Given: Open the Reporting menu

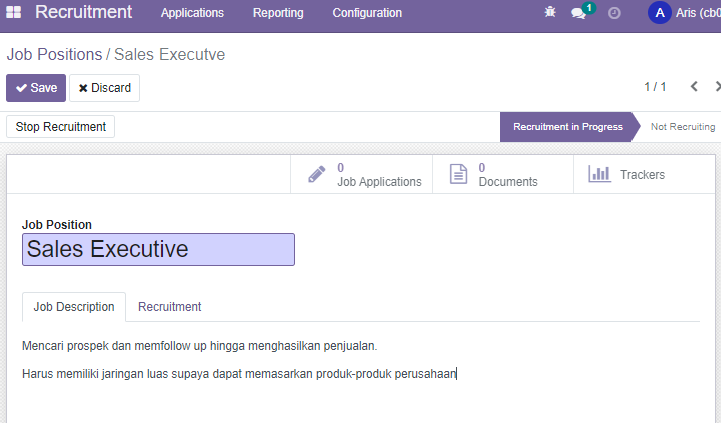Looking at the screenshot, I should coord(278,13).
